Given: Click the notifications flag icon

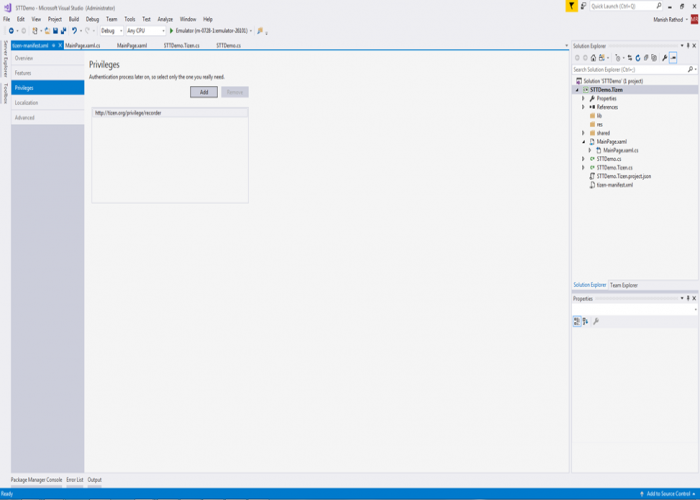Looking at the screenshot, I should coord(571,6).
